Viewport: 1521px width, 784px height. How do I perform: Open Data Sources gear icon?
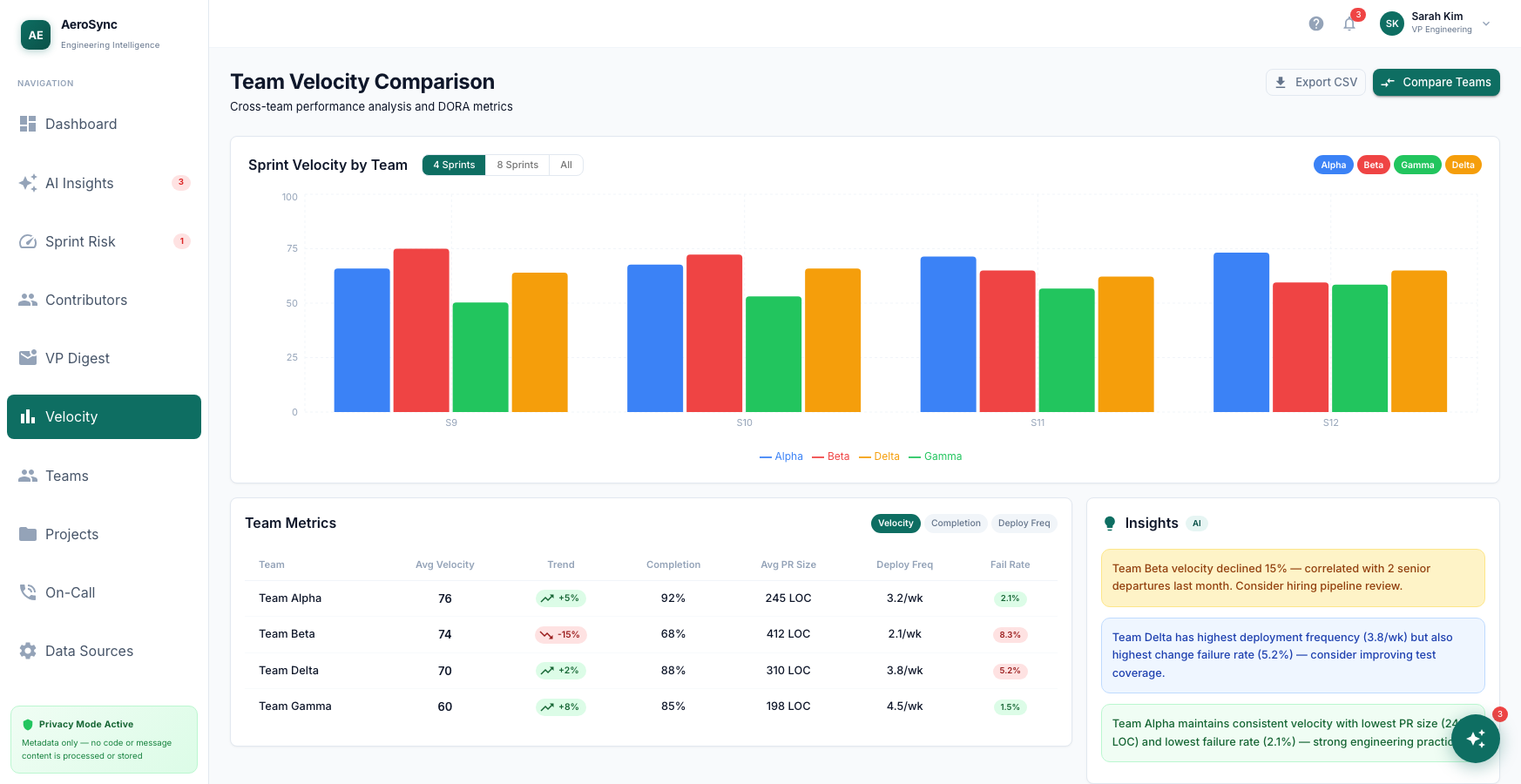pos(28,651)
